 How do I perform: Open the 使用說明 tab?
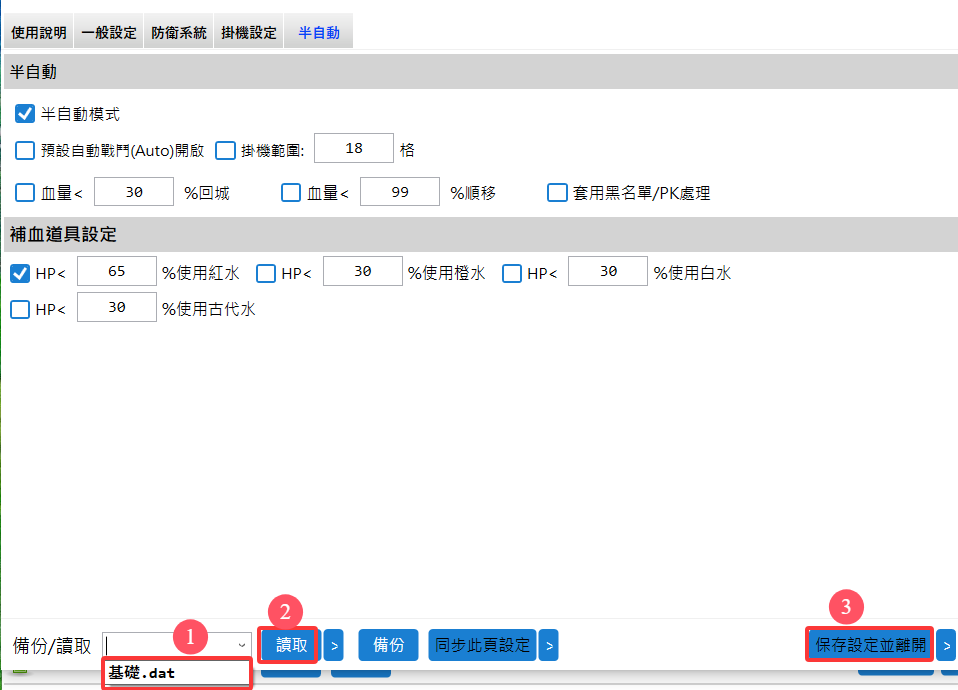[x=39, y=33]
